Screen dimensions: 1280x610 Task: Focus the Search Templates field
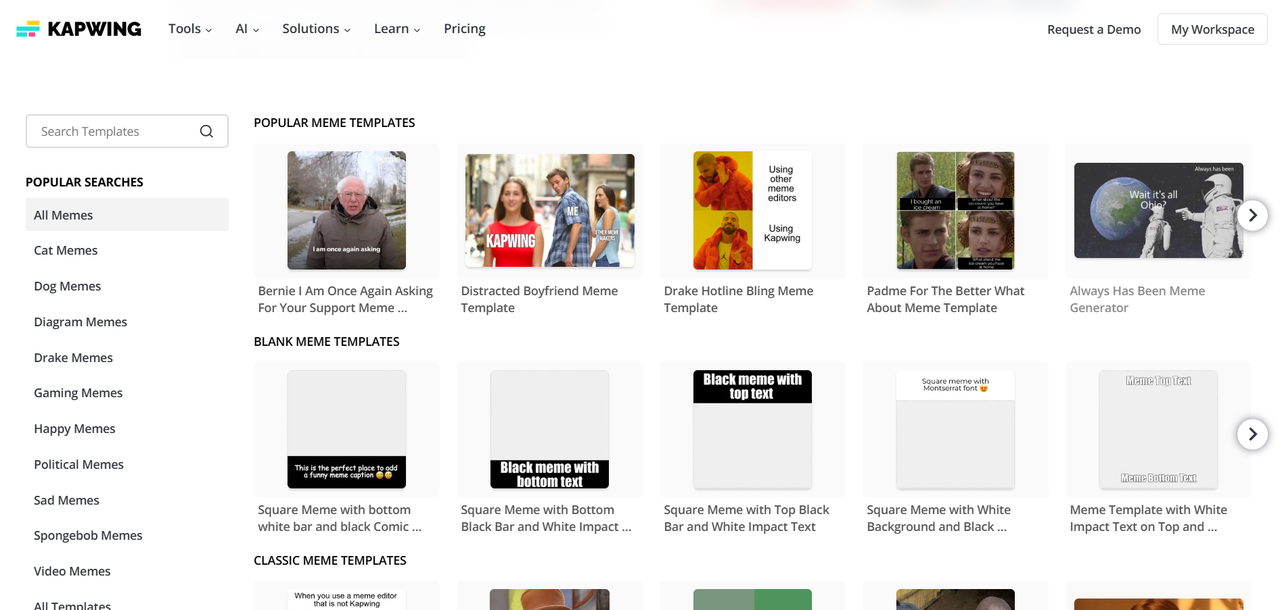click(127, 131)
